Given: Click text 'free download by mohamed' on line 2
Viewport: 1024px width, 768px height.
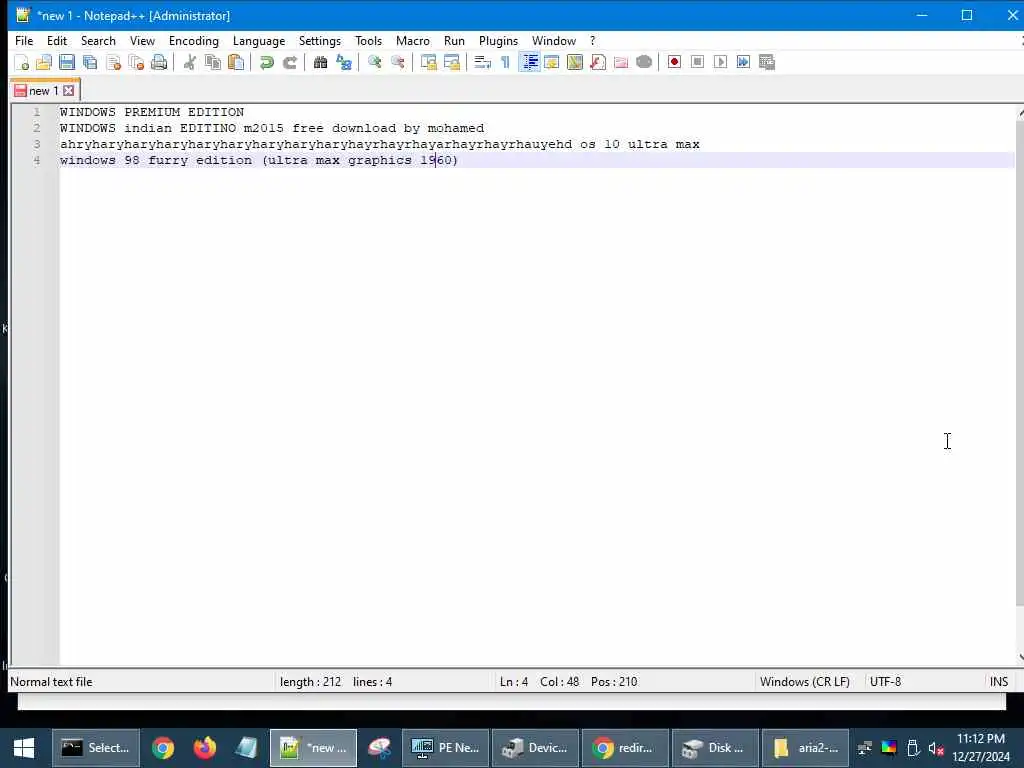Looking at the screenshot, I should 388,128.
